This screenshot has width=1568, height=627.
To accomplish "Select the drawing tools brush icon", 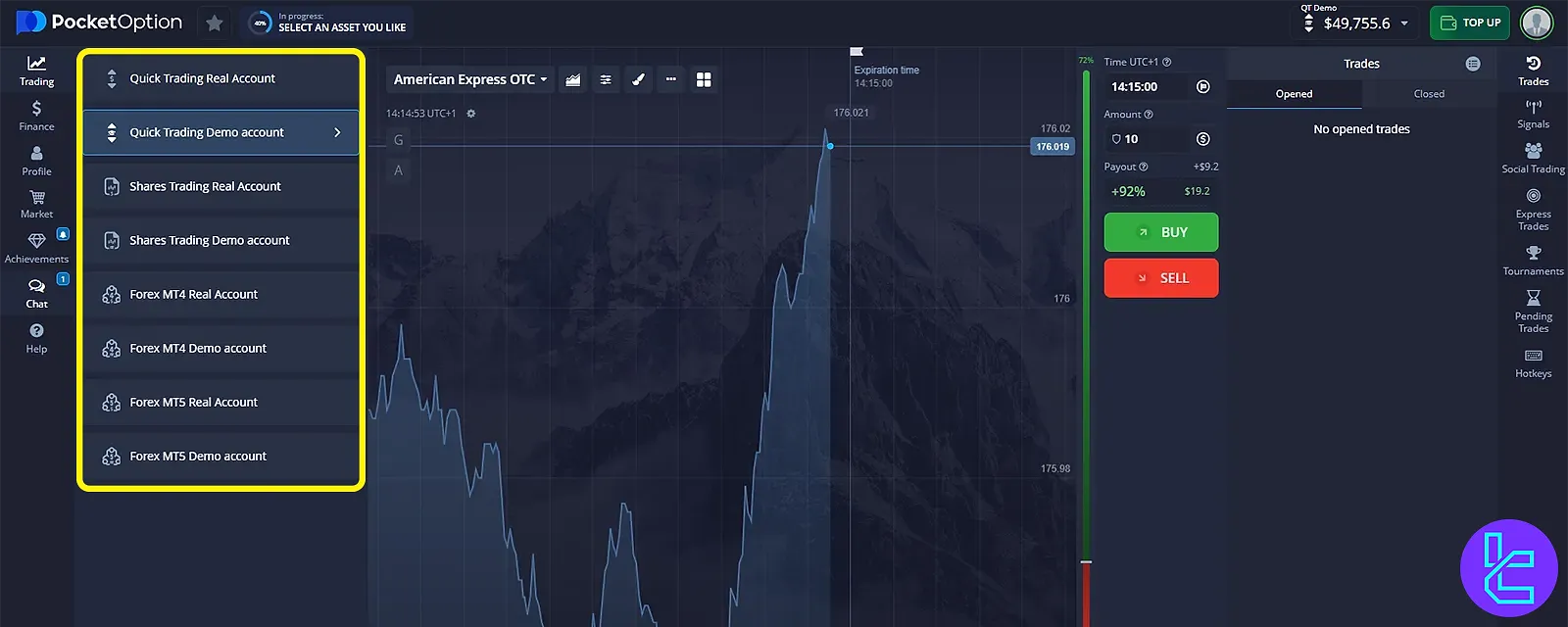I will click(638, 79).
